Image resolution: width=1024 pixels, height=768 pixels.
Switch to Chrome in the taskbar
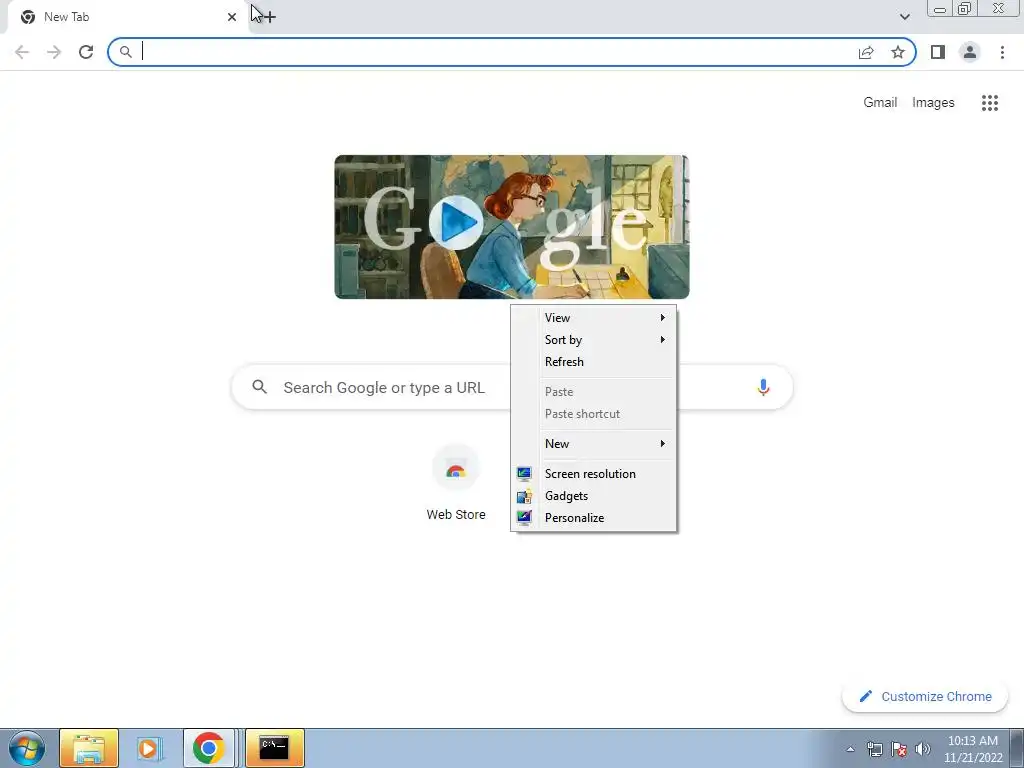click(208, 748)
